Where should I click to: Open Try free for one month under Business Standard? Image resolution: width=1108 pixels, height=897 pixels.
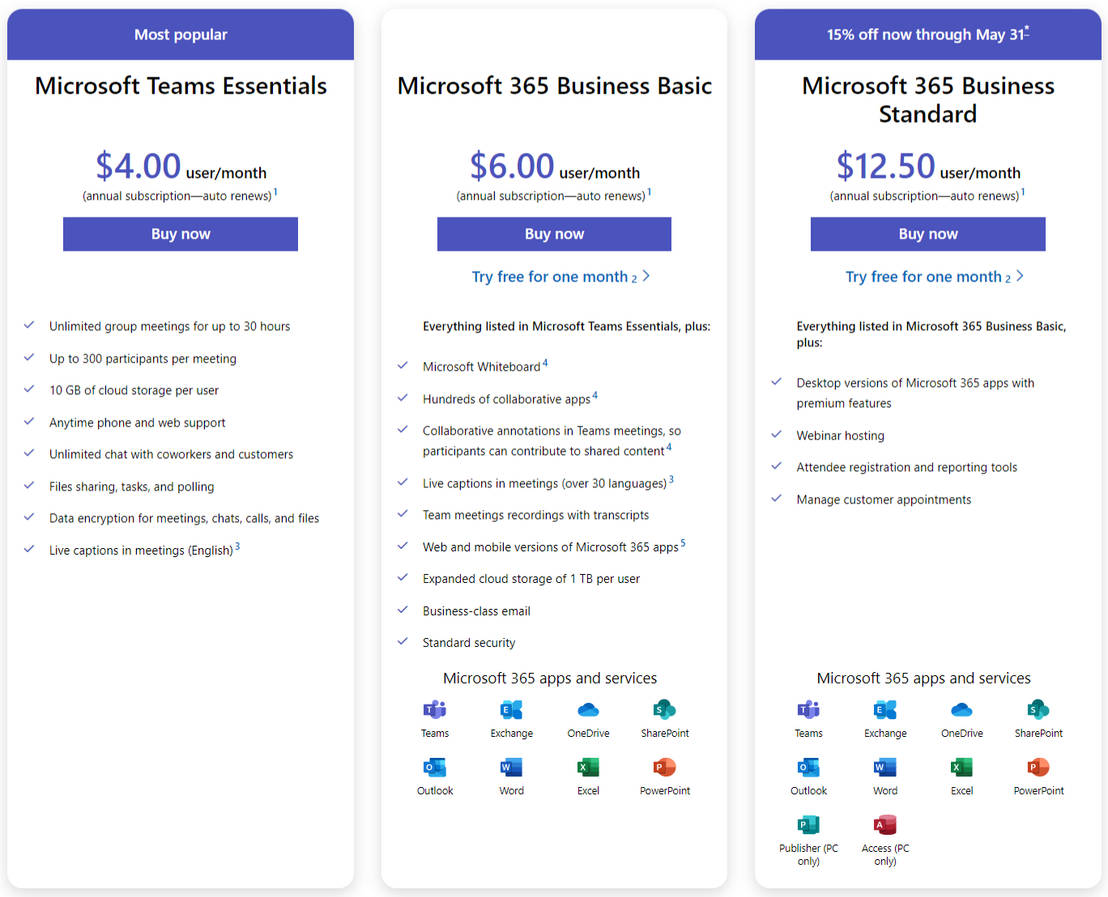click(925, 277)
